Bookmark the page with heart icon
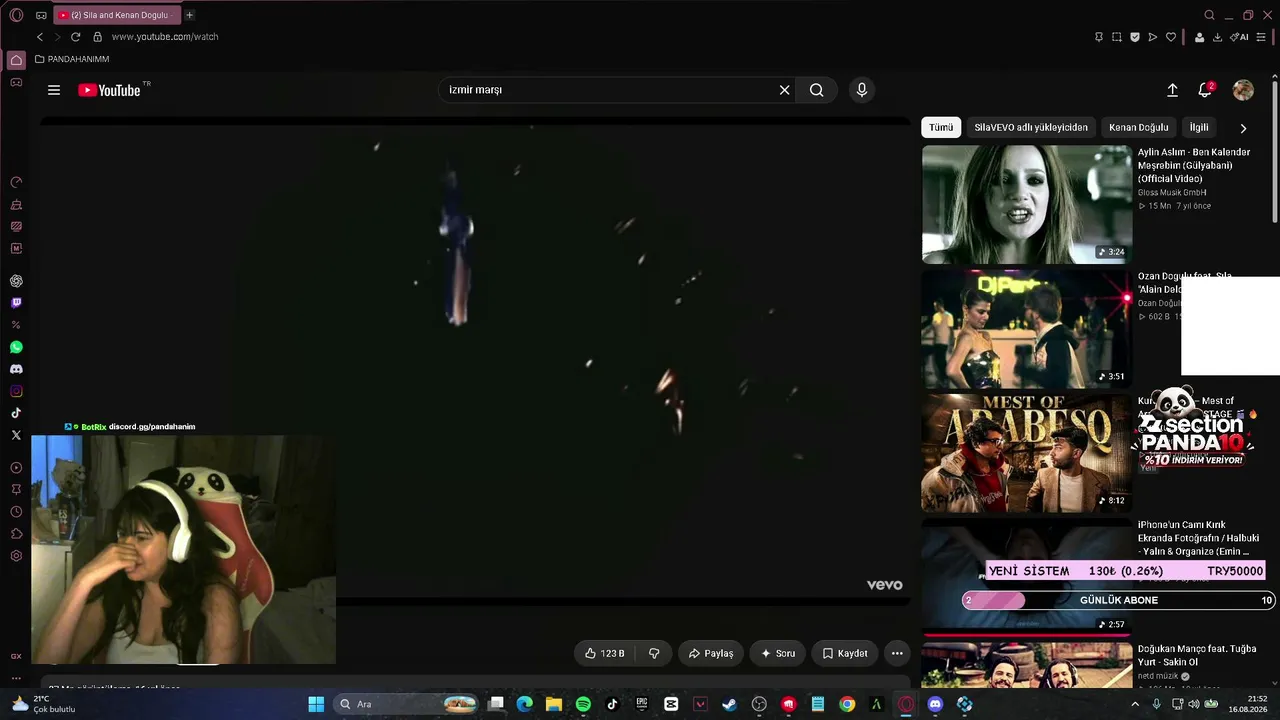Screen dimensions: 1280x720 1171,37
